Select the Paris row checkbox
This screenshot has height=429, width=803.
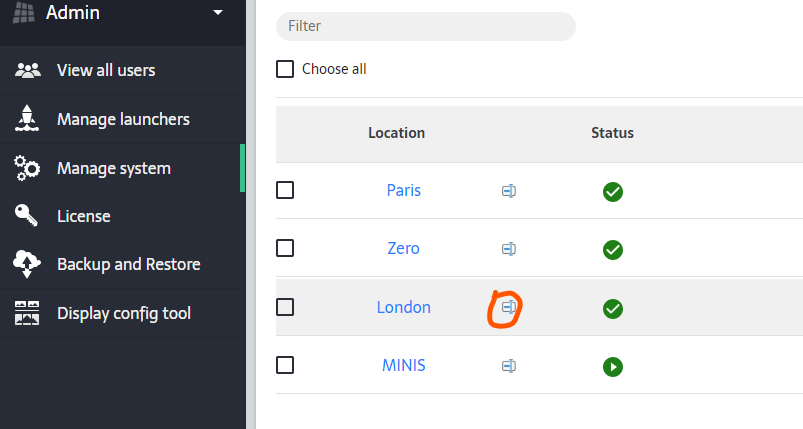click(285, 190)
